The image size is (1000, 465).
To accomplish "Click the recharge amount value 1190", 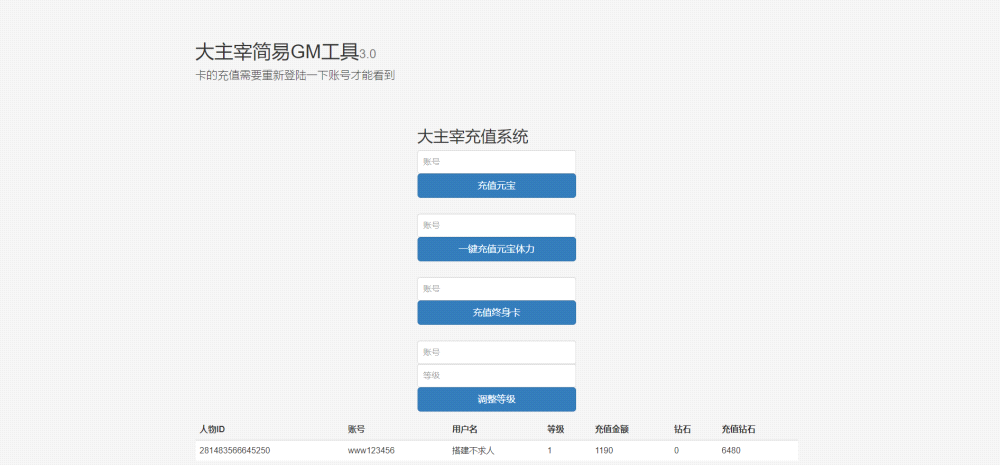I will pos(604,451).
